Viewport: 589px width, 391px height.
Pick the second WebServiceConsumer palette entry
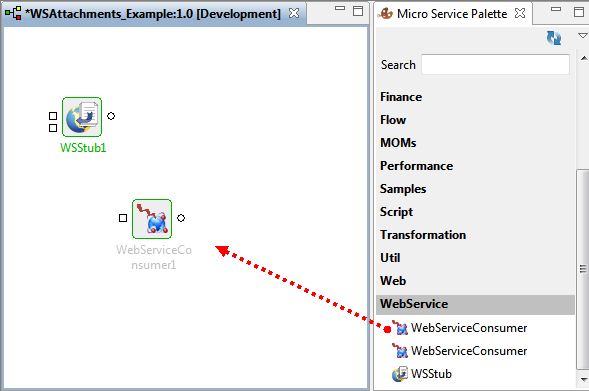(x=459, y=351)
